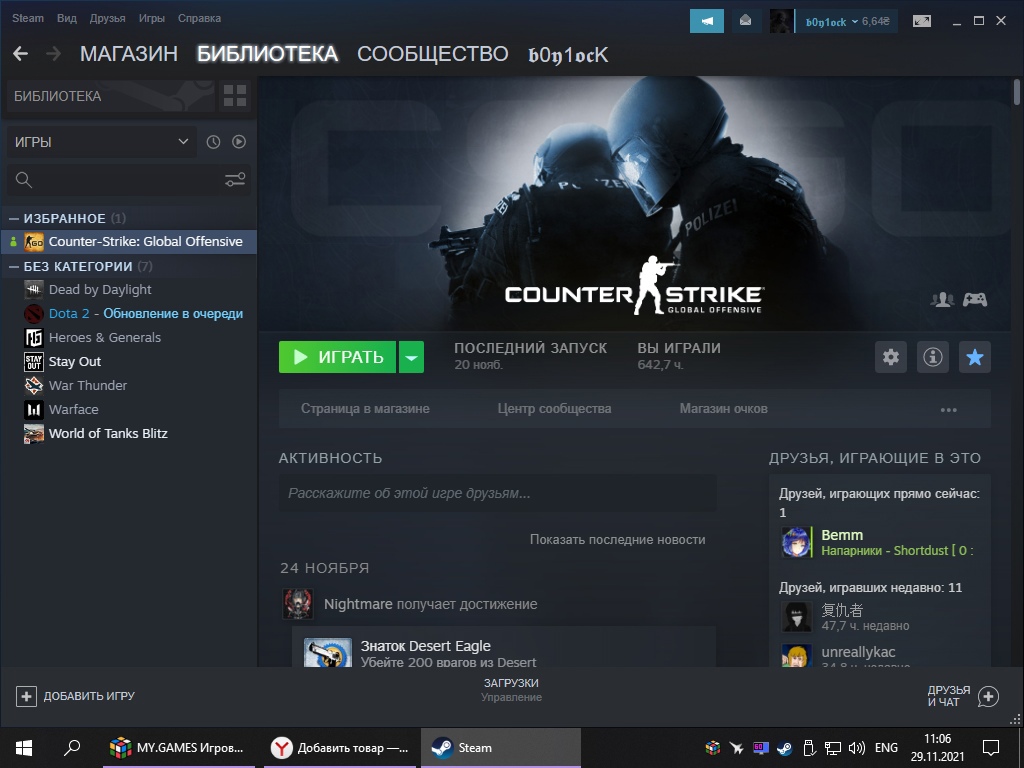Click the activity post text field
1024x768 pixels.
498,493
